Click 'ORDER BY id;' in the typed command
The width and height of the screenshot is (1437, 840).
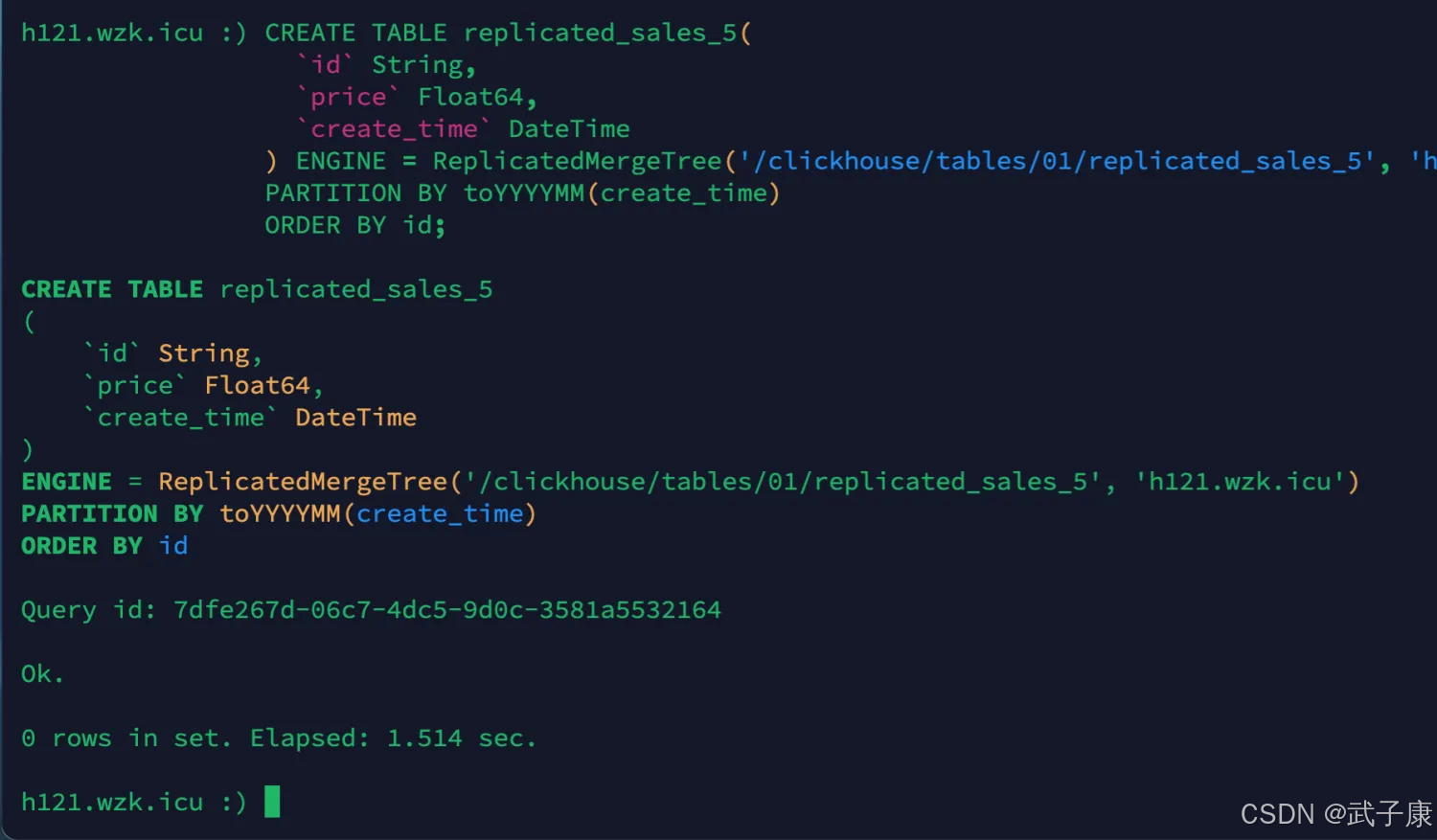354,225
